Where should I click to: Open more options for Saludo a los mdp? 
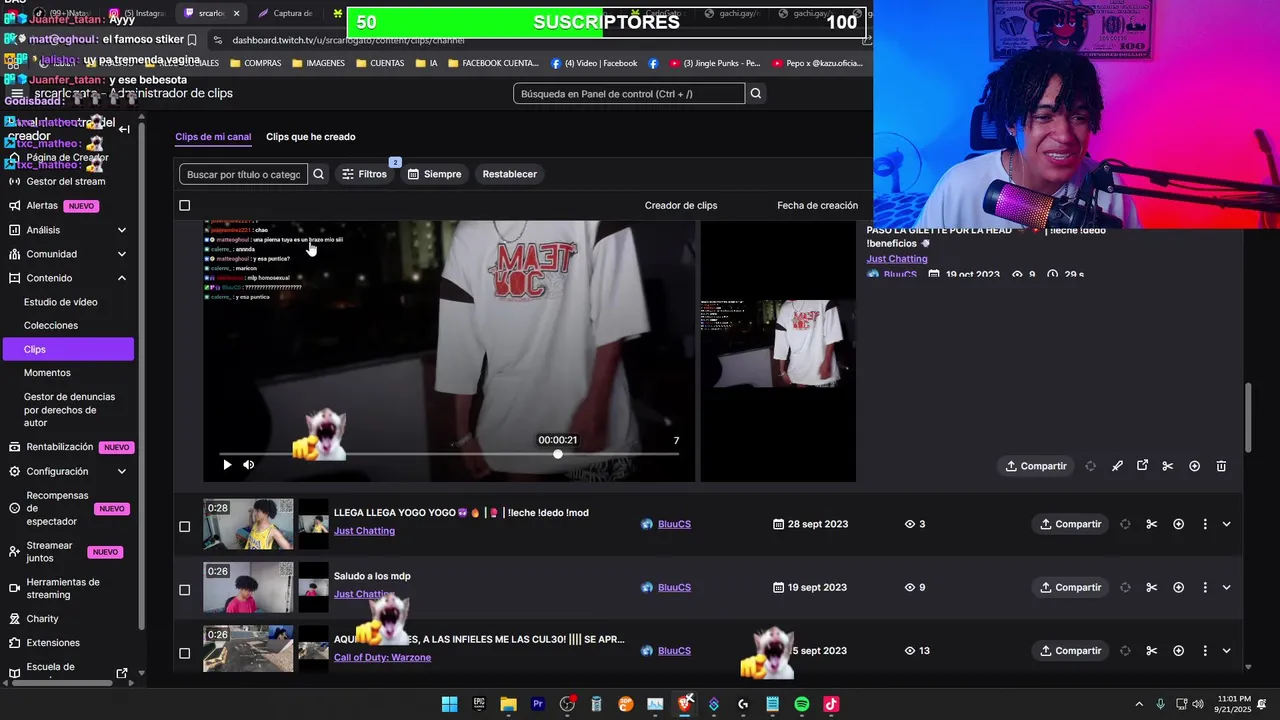tap(1205, 587)
